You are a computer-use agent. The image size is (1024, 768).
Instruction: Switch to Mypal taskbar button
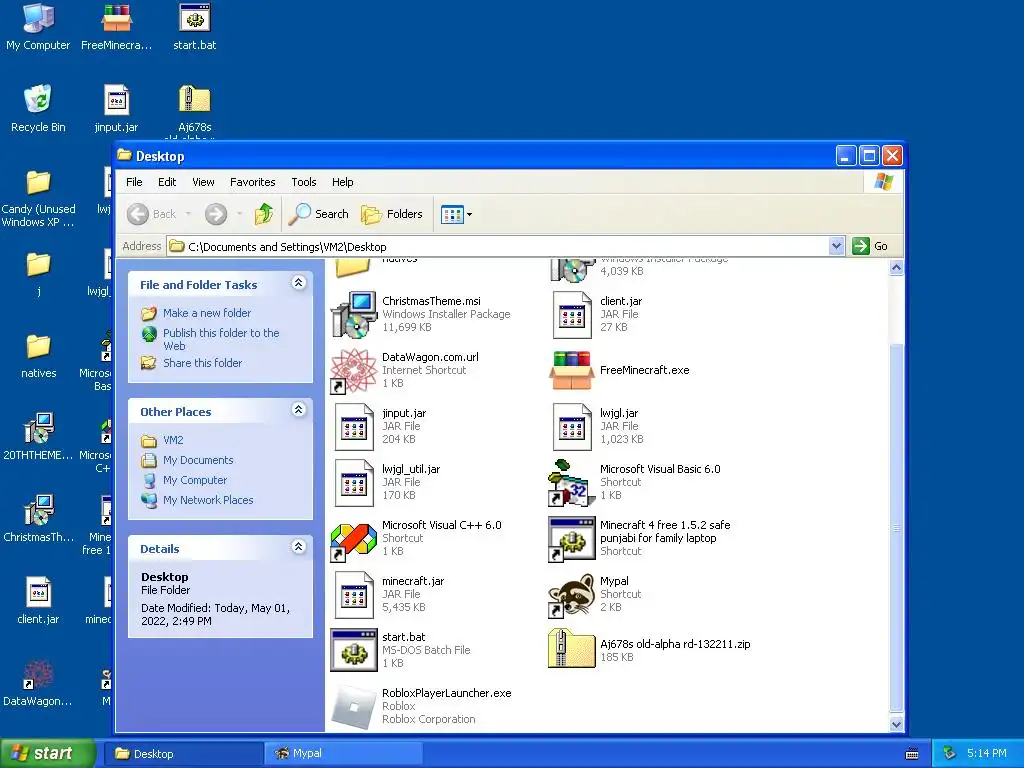(x=343, y=754)
